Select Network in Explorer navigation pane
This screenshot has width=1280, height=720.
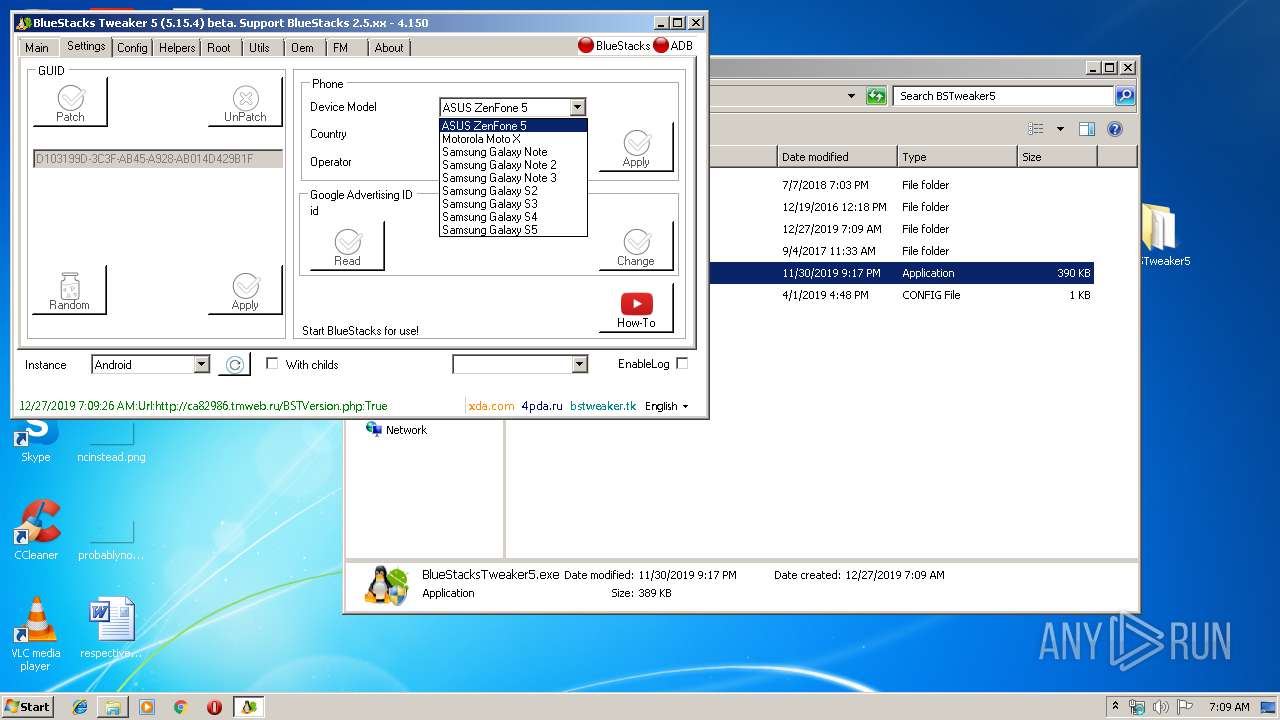(396, 430)
